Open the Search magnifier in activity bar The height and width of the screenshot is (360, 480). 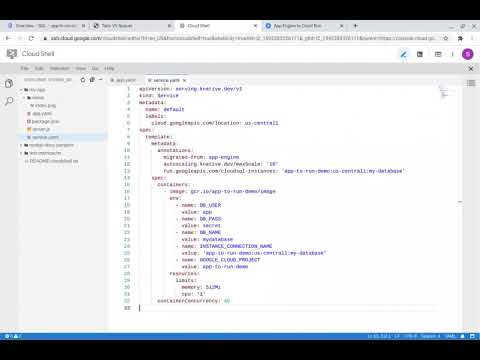[x=9, y=100]
